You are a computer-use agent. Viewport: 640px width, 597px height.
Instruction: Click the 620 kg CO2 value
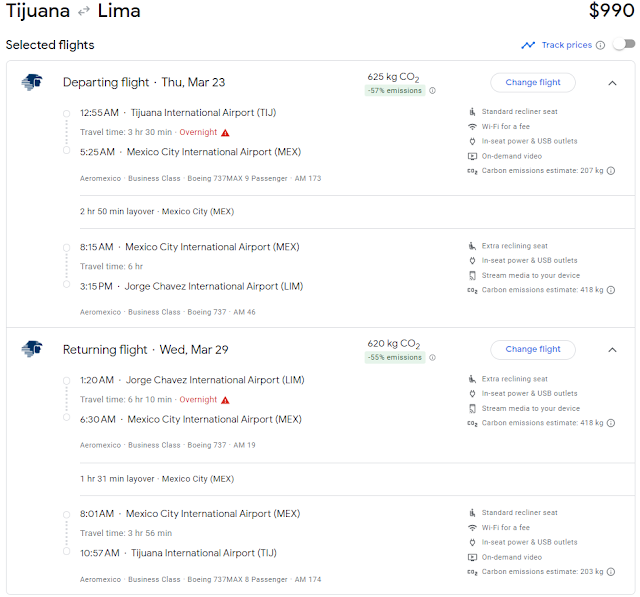coord(393,344)
